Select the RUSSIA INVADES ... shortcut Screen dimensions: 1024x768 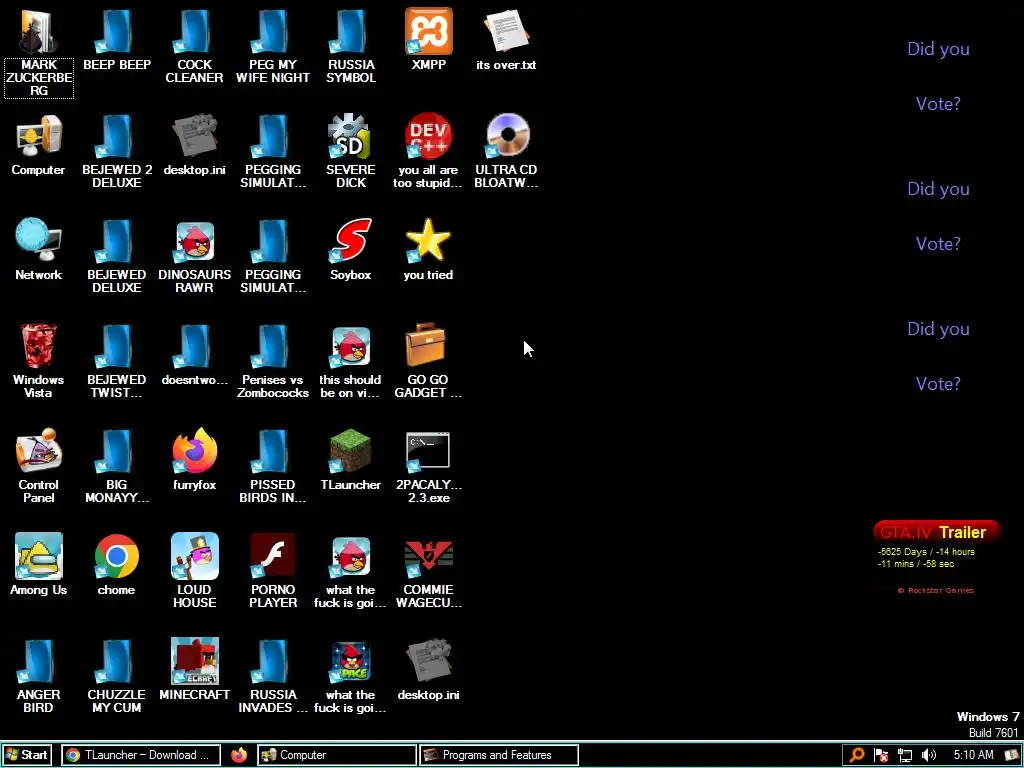point(273,662)
